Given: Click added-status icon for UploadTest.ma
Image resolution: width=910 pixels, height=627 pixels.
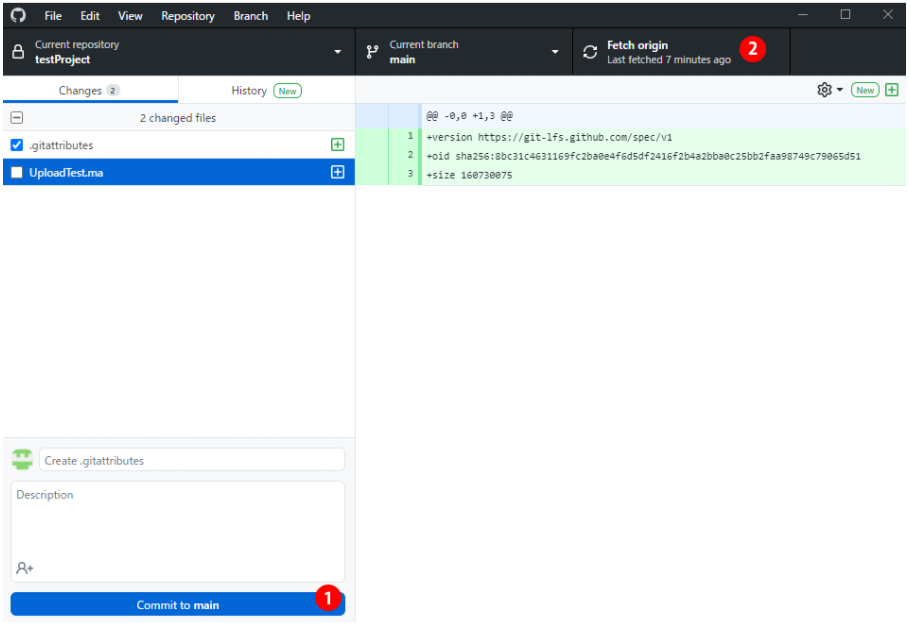Looking at the screenshot, I should (x=337, y=172).
